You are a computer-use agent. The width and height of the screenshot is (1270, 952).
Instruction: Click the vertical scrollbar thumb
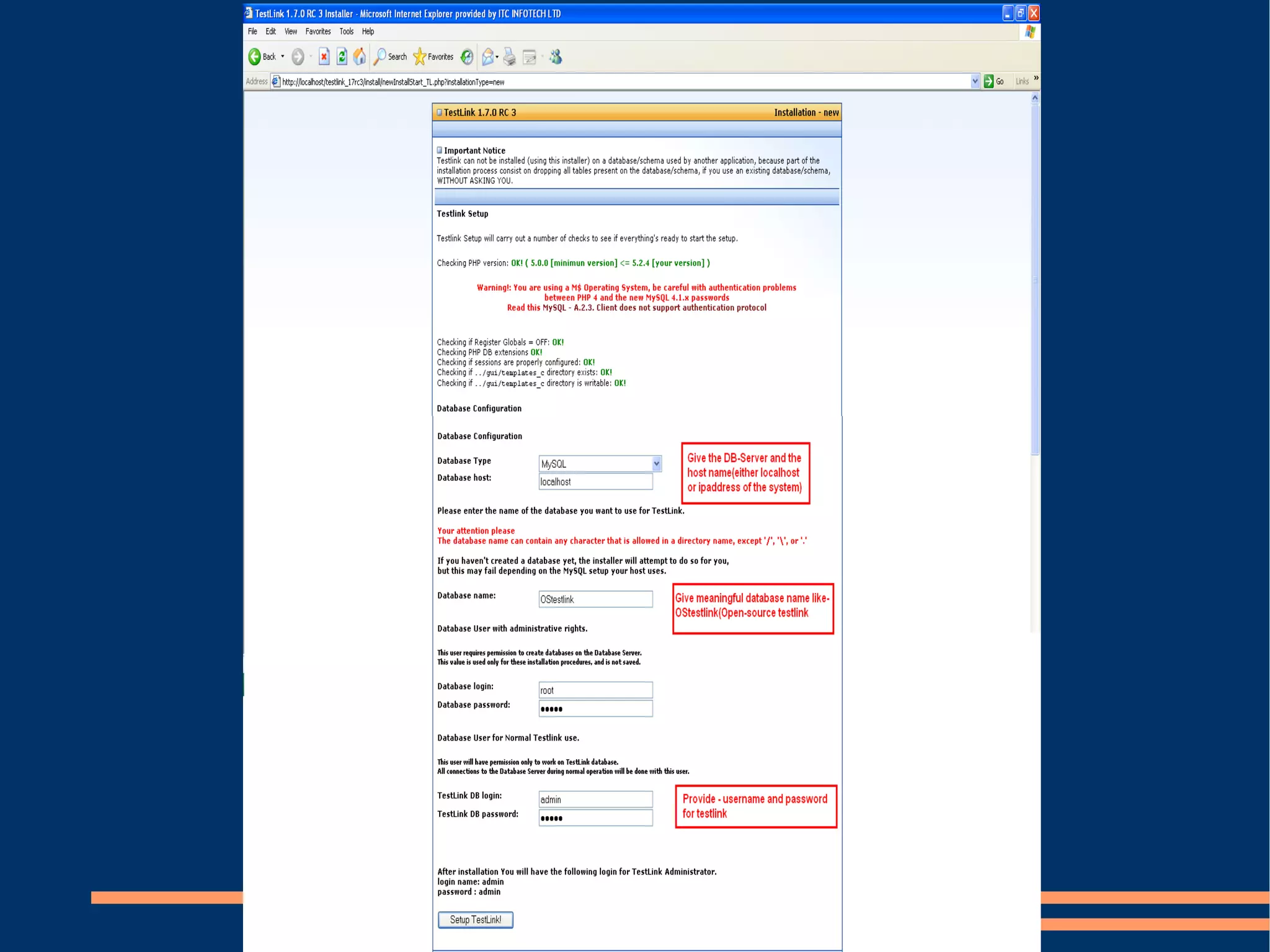coord(1035,279)
